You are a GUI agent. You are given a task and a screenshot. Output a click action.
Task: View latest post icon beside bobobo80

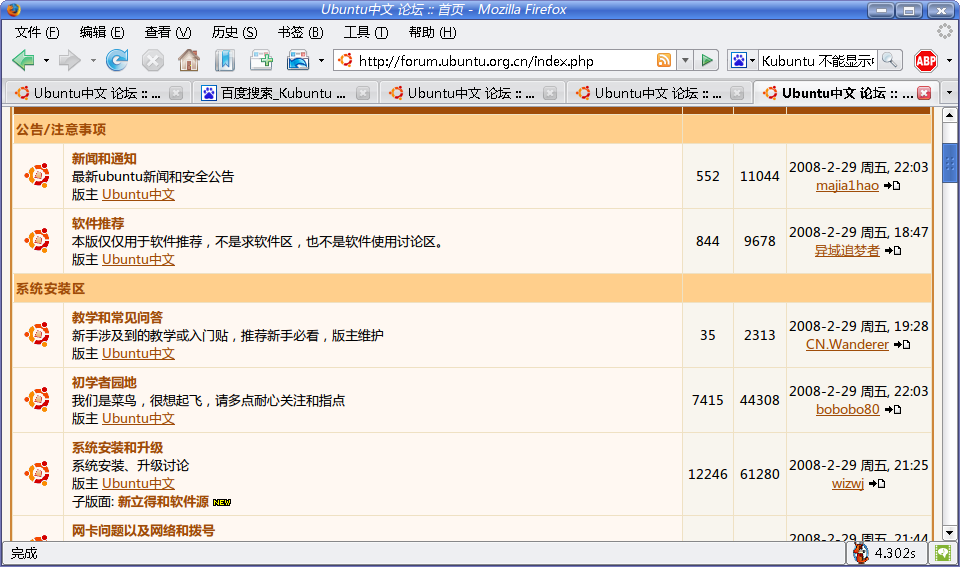(x=893, y=410)
